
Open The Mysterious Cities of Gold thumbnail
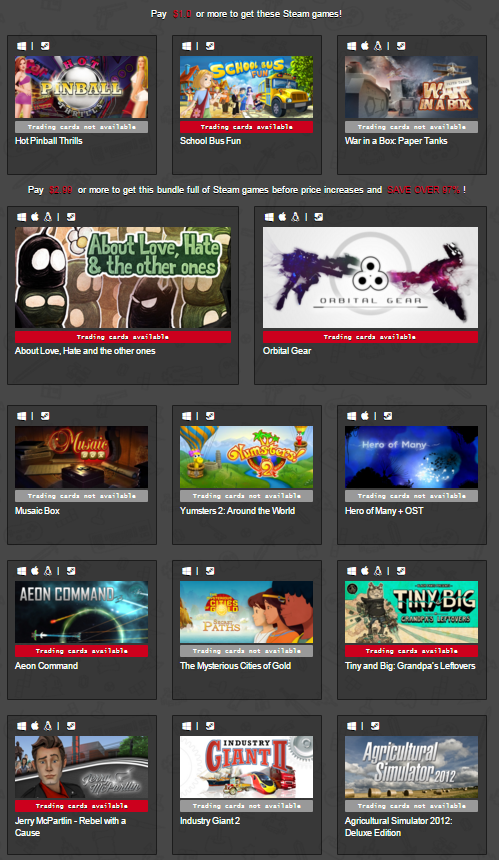pos(246,612)
